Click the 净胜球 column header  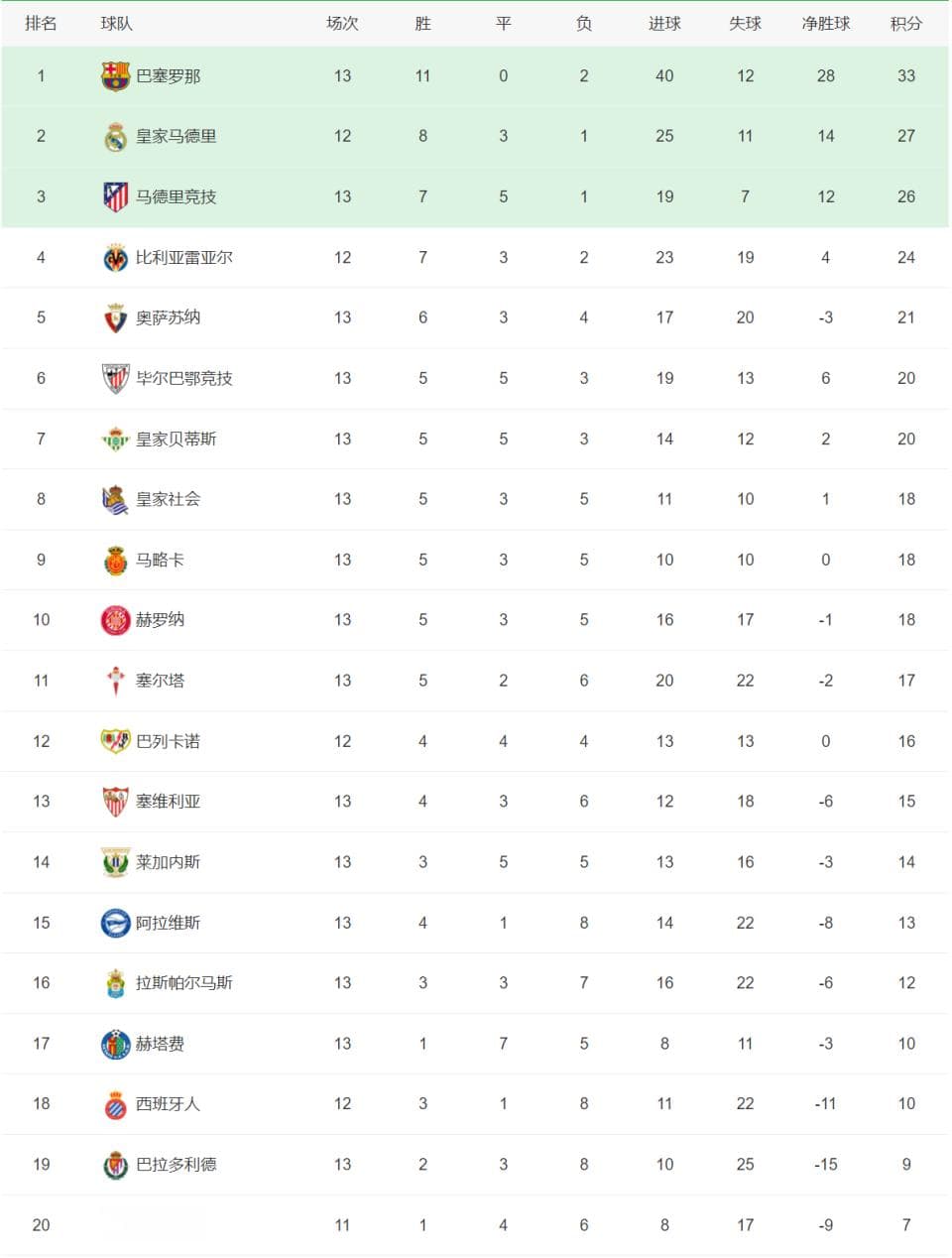point(826,23)
